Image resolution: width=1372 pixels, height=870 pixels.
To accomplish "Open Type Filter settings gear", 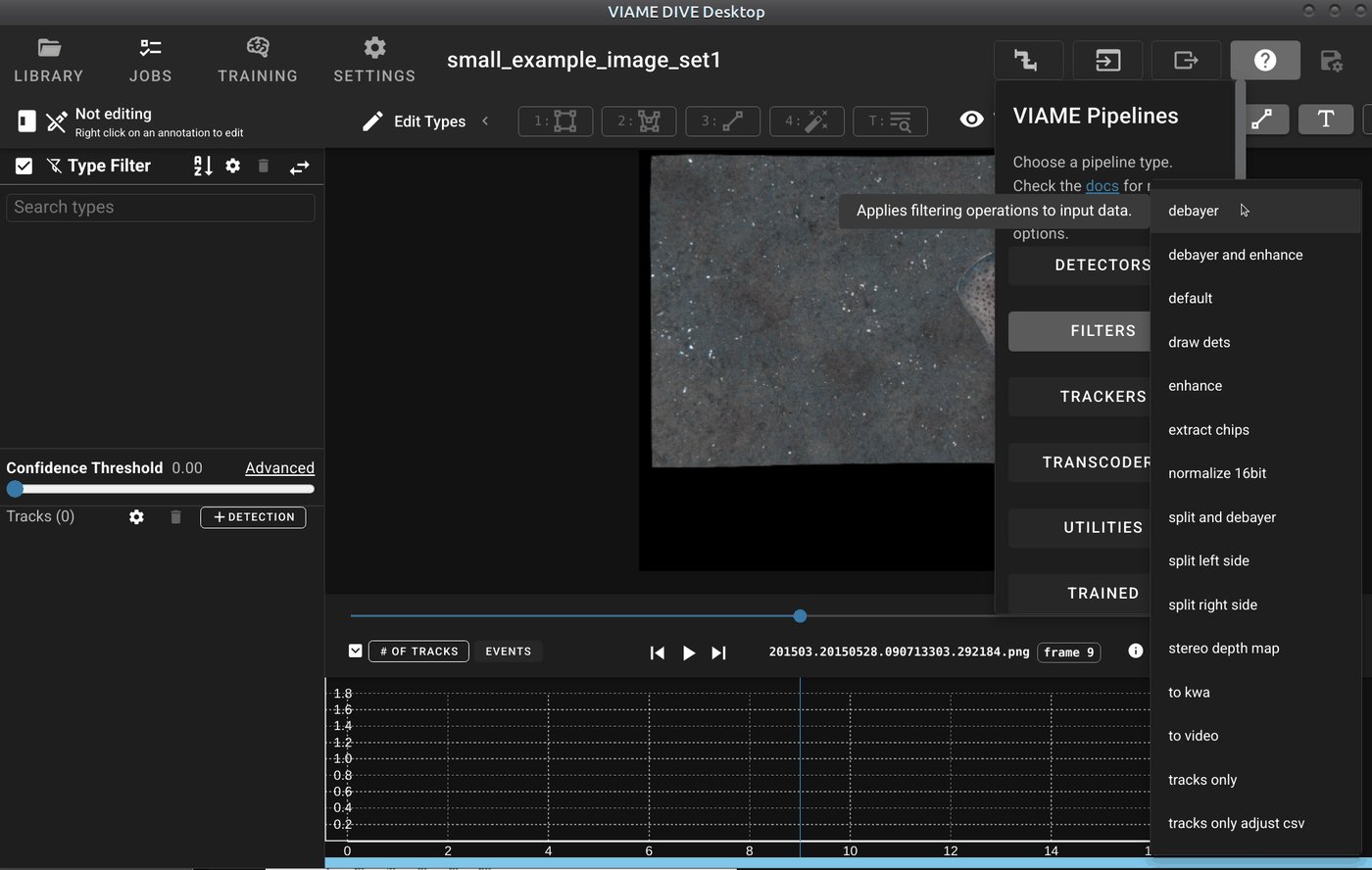I will 232,166.
